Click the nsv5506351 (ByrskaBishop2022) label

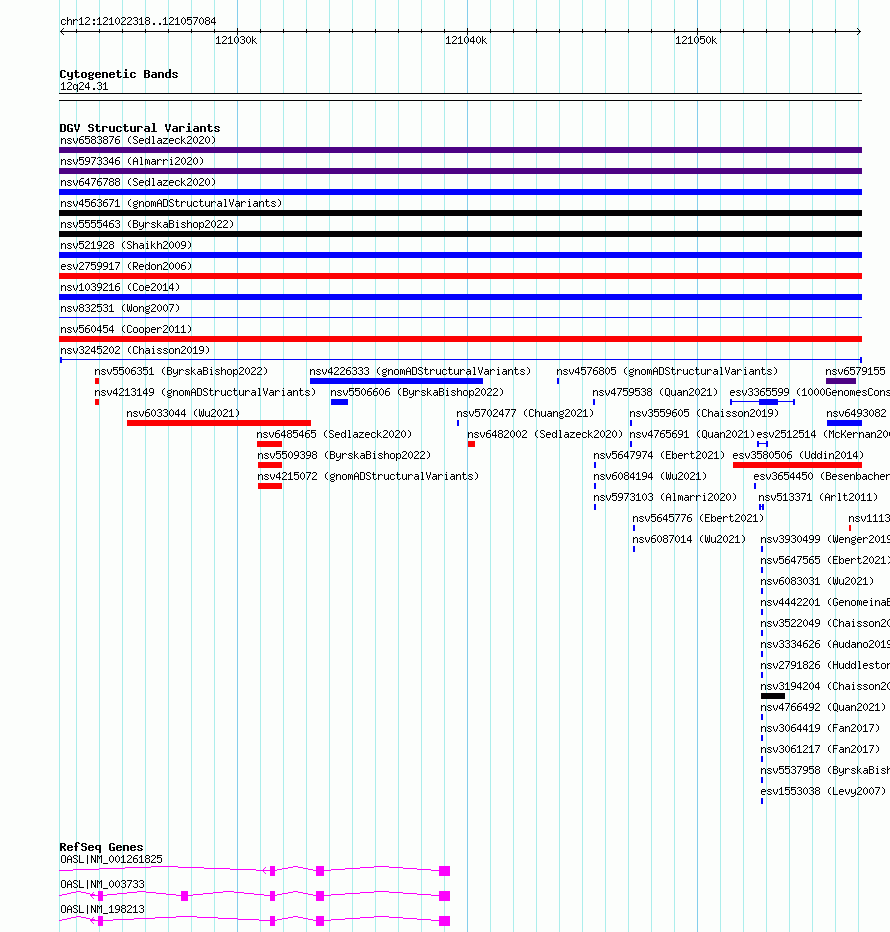coord(181,371)
